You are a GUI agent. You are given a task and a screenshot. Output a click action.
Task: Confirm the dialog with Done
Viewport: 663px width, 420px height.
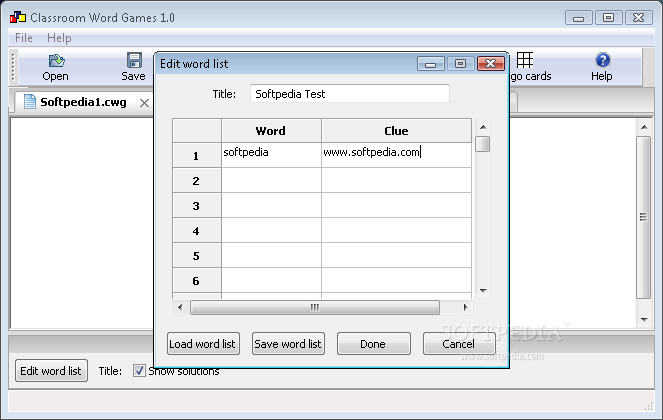373,343
